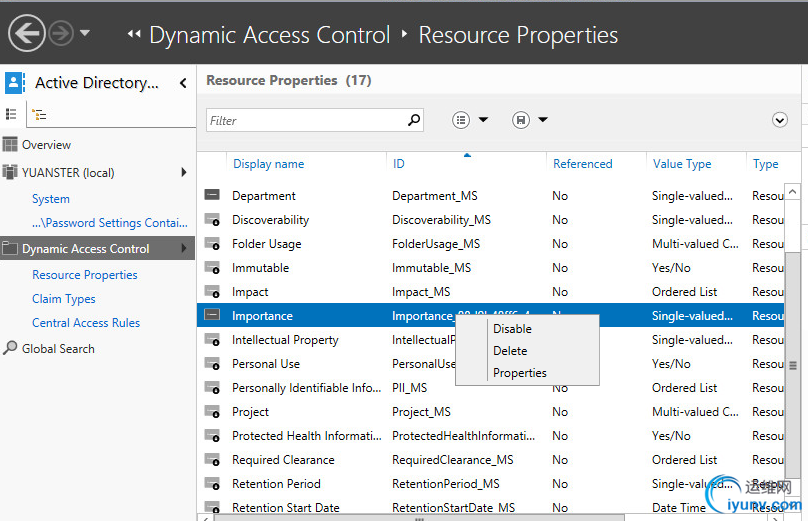Screen dimensions: 808x521
Task: Select the Folder Usage row name
Action: coord(266,244)
